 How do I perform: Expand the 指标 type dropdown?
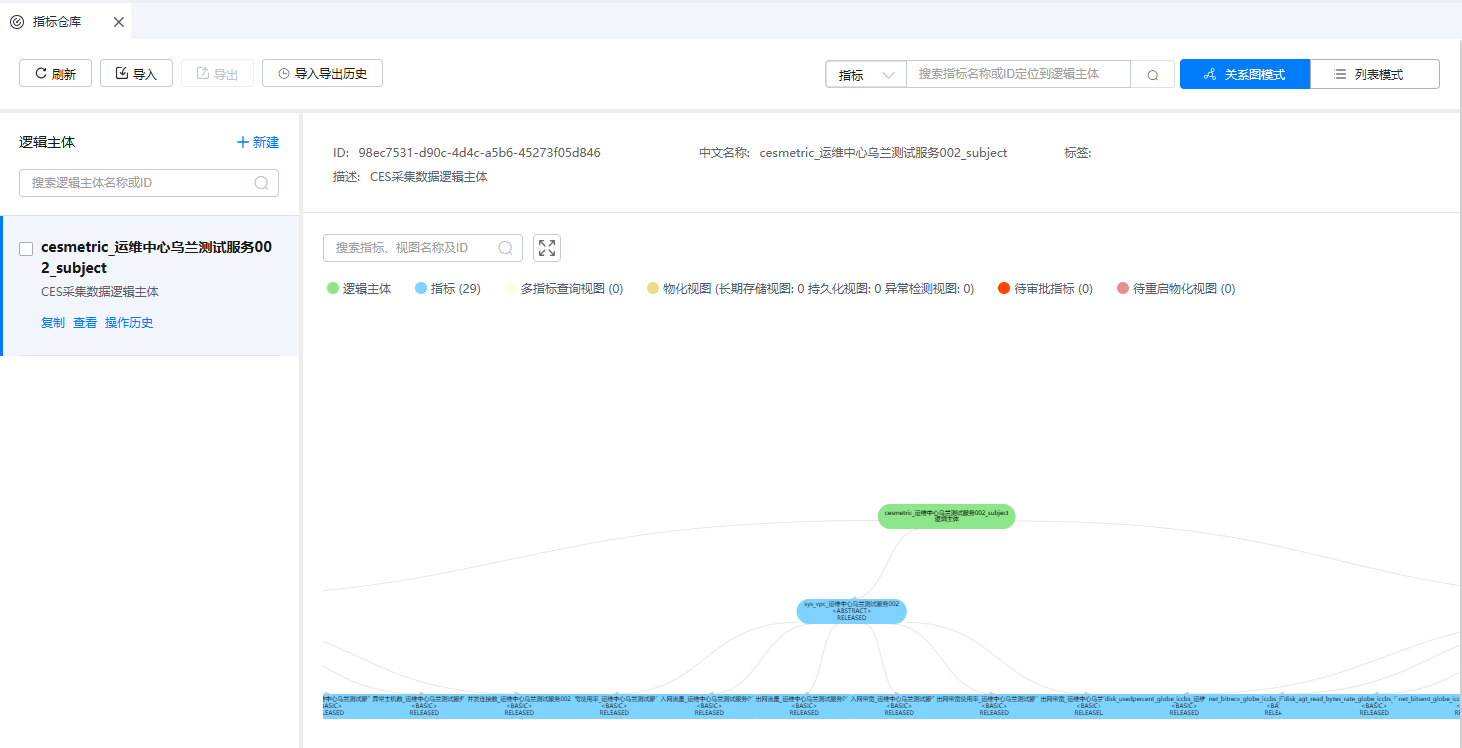pyautogui.click(x=865, y=75)
